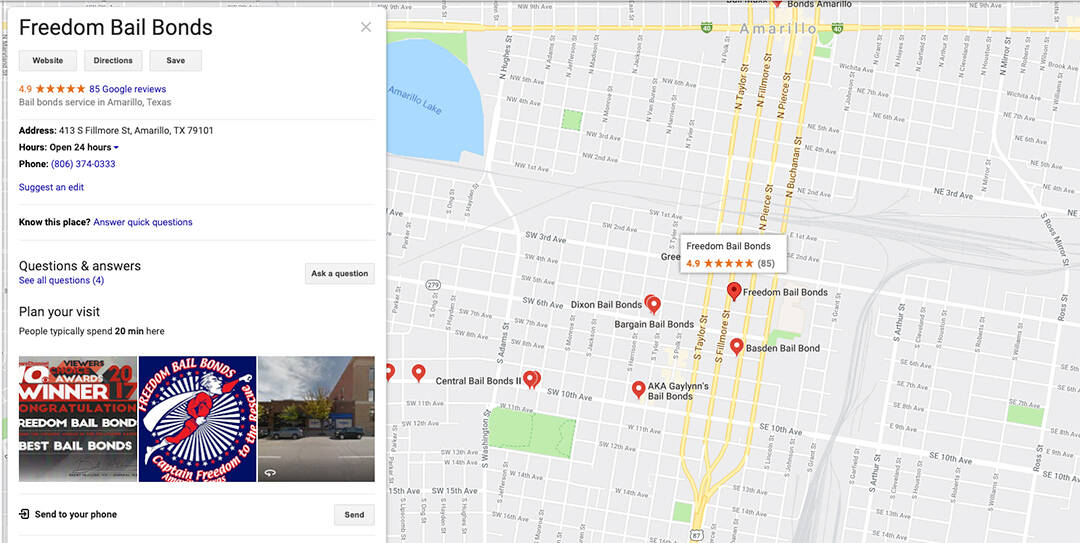1080x543 pixels.
Task: Click the Send to your phone icon
Action: coord(24,514)
